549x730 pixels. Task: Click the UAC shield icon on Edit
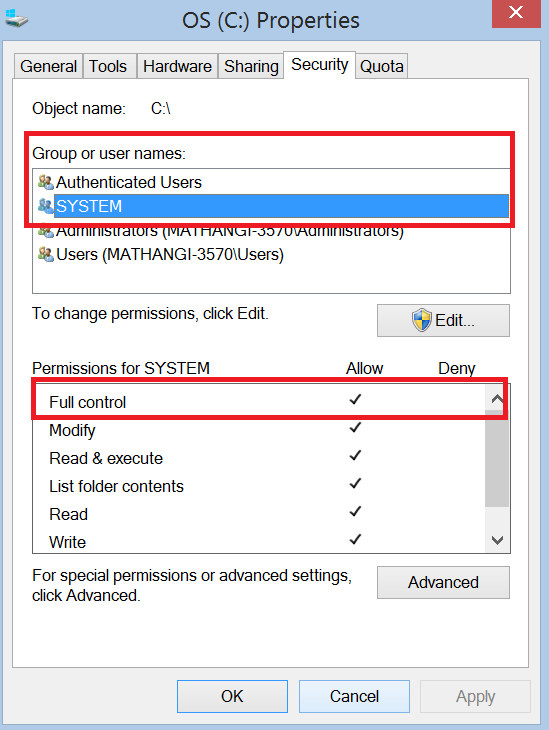[422, 320]
